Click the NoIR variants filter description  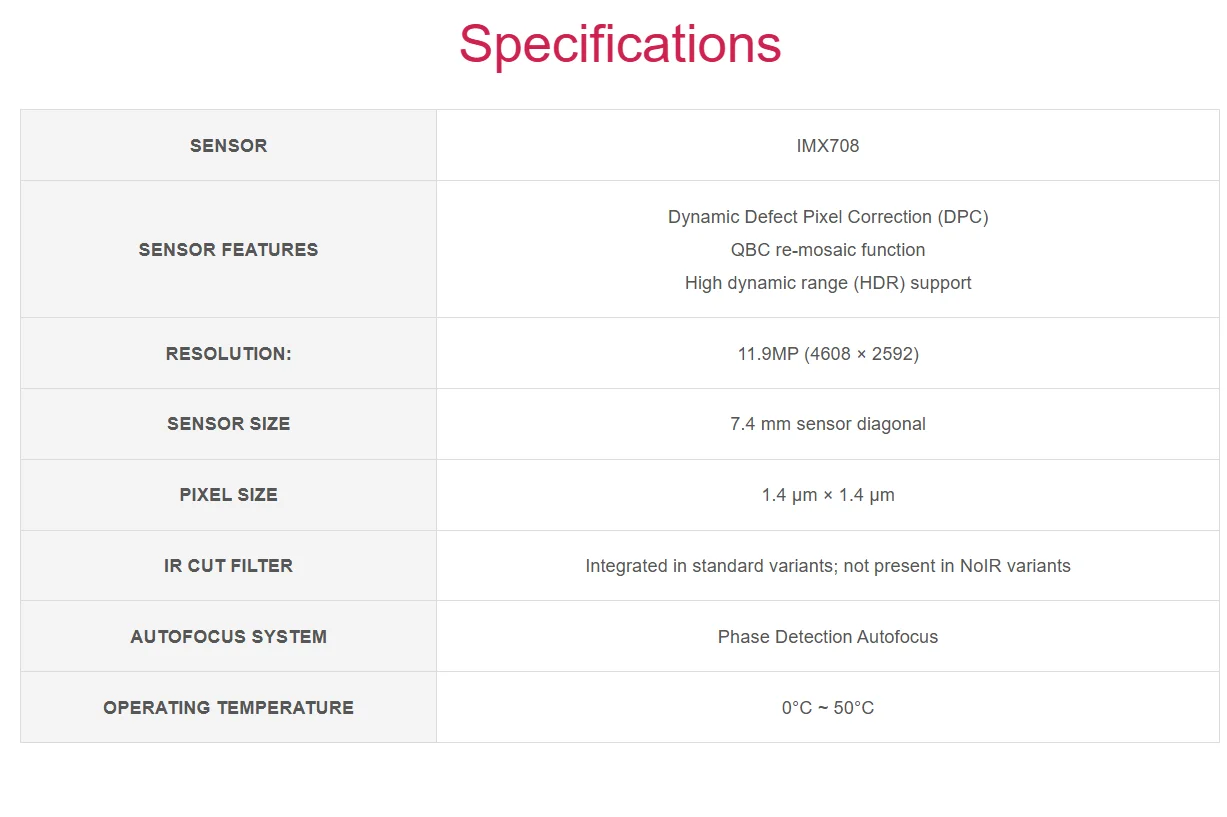tap(828, 566)
